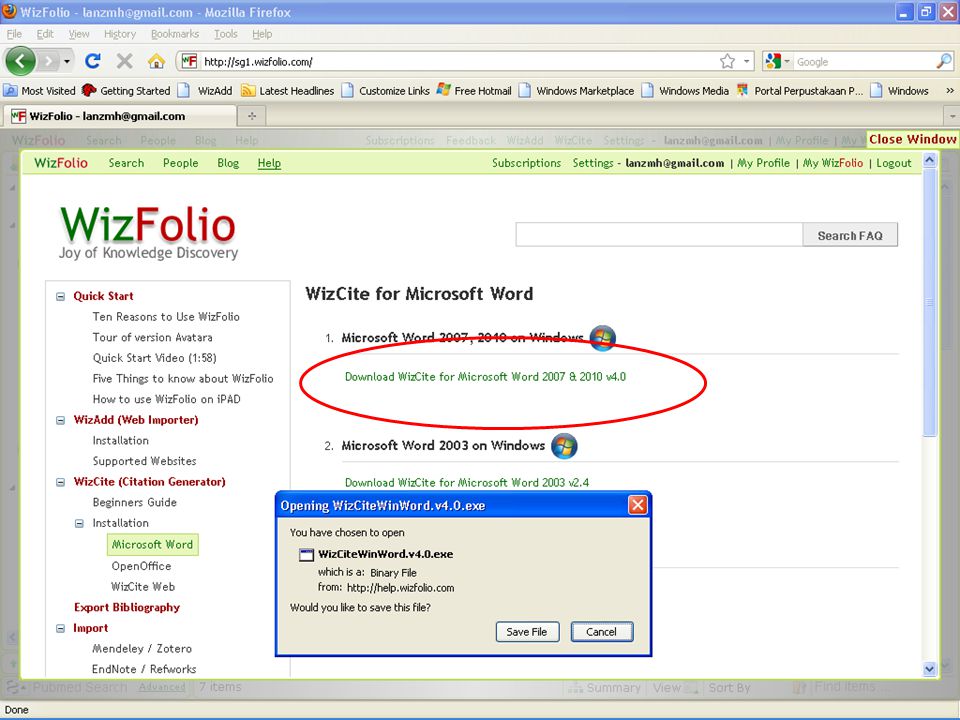
Task: Open the Windows Media bookmark
Action: tap(685, 91)
